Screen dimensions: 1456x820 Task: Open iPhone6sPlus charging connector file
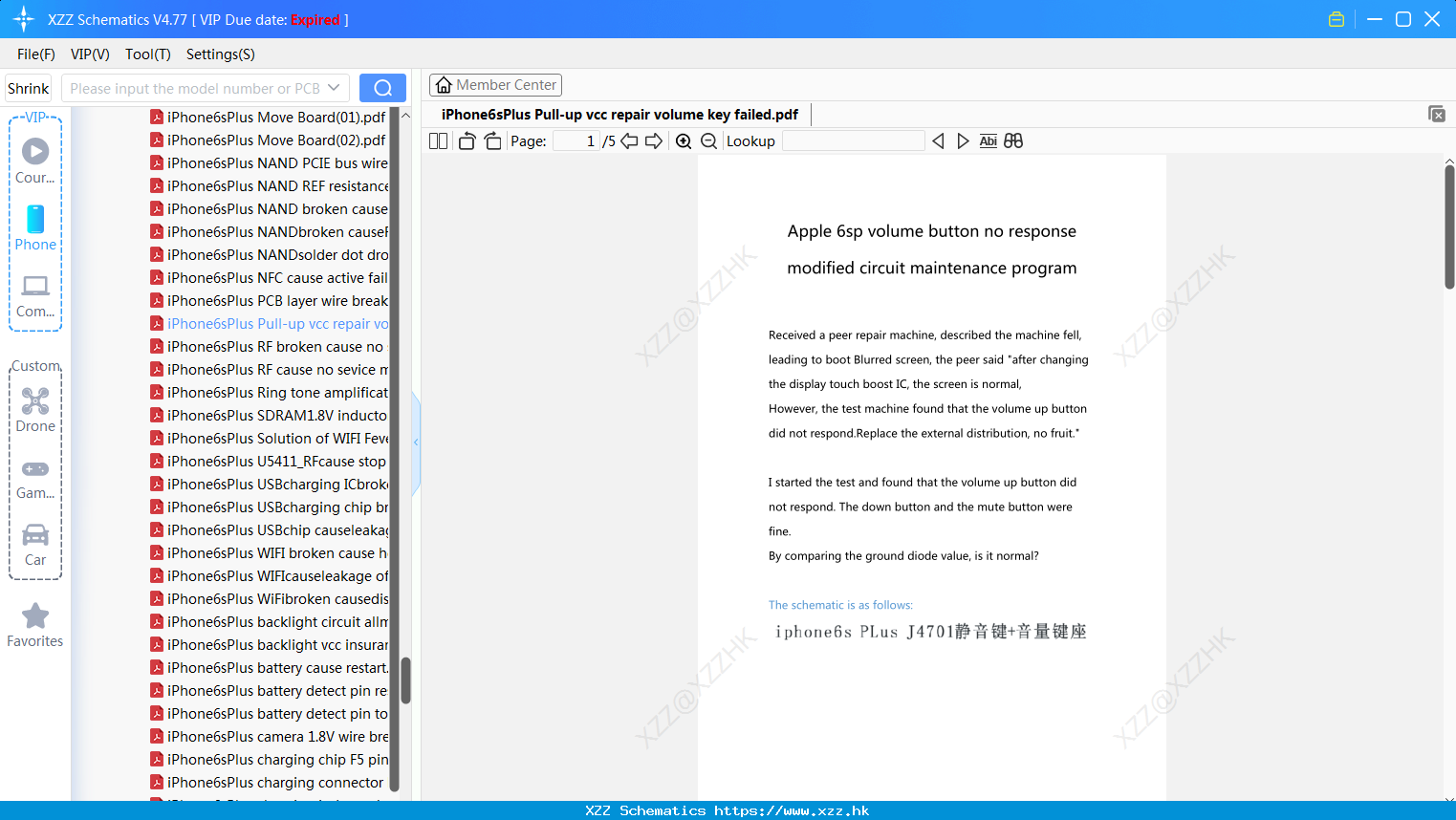pos(267,783)
